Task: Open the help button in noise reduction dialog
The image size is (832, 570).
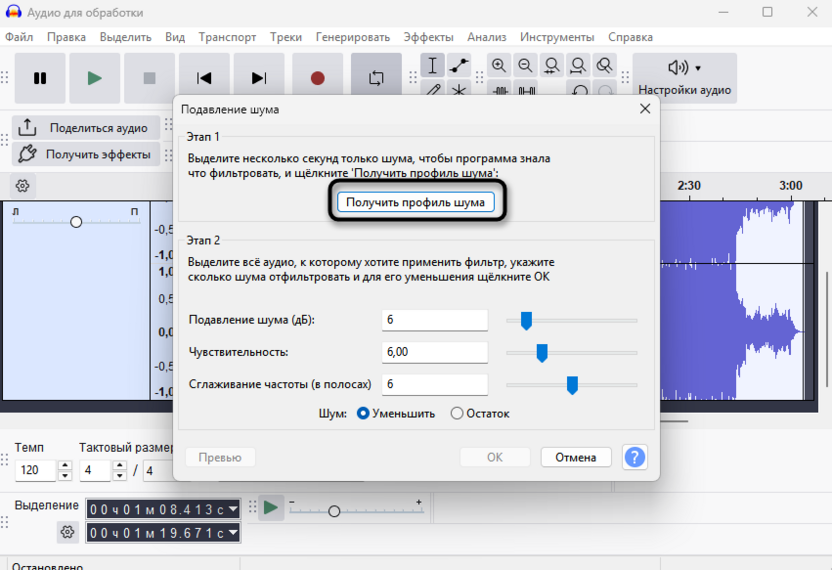Action: pyautogui.click(x=634, y=457)
